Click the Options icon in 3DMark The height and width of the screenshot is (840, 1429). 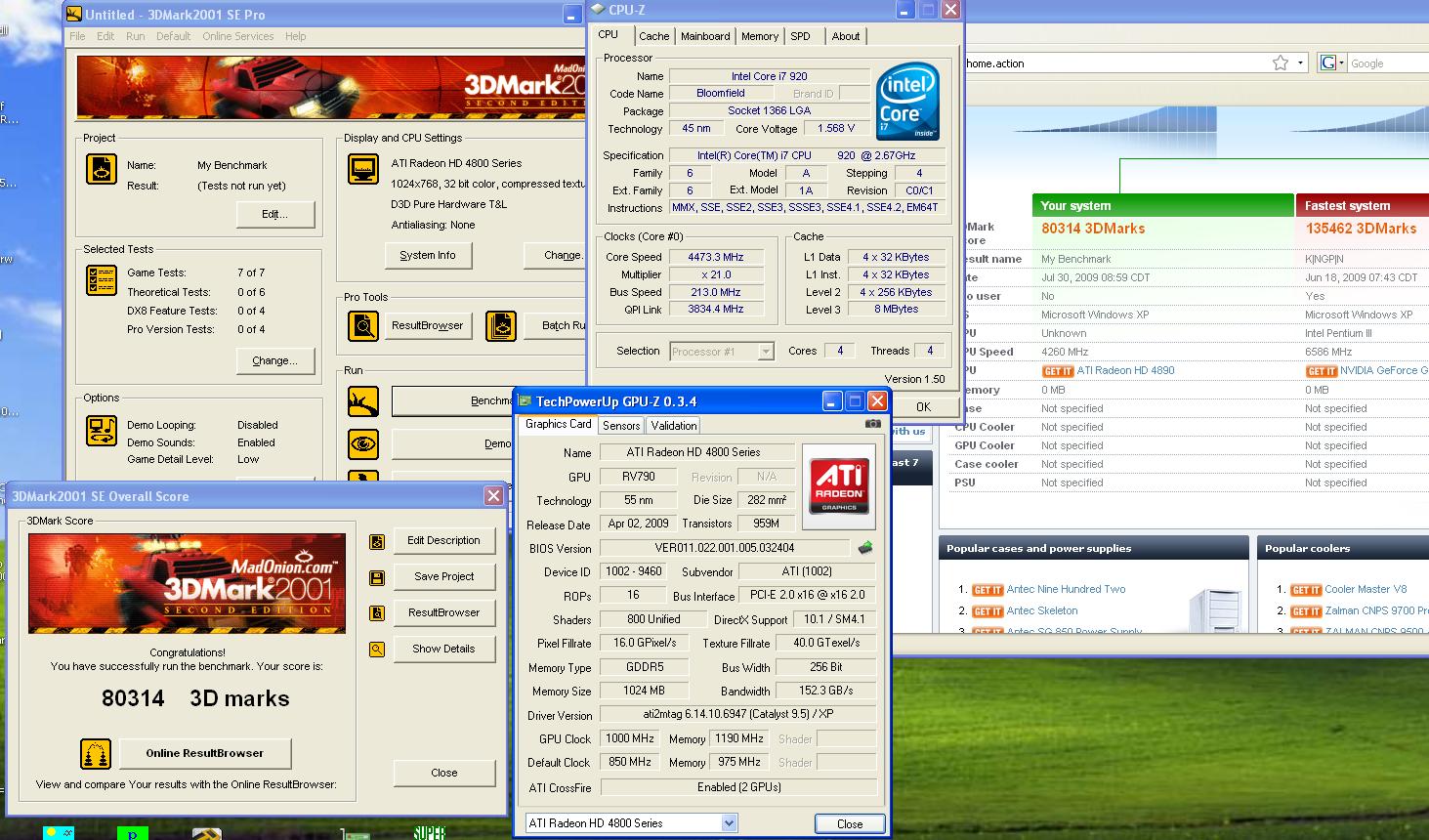[x=102, y=431]
